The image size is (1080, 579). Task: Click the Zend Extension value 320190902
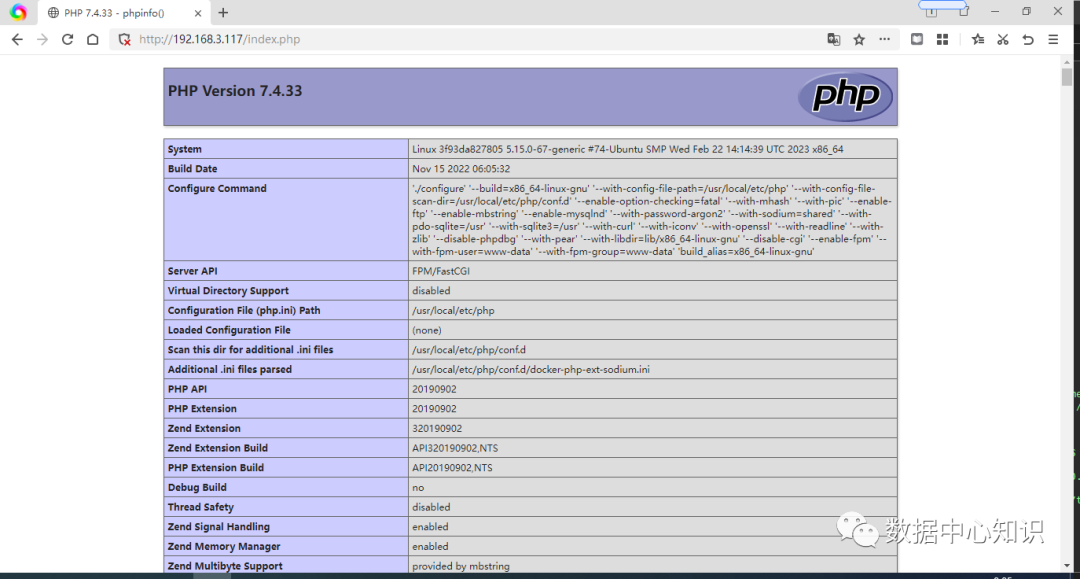(437, 428)
